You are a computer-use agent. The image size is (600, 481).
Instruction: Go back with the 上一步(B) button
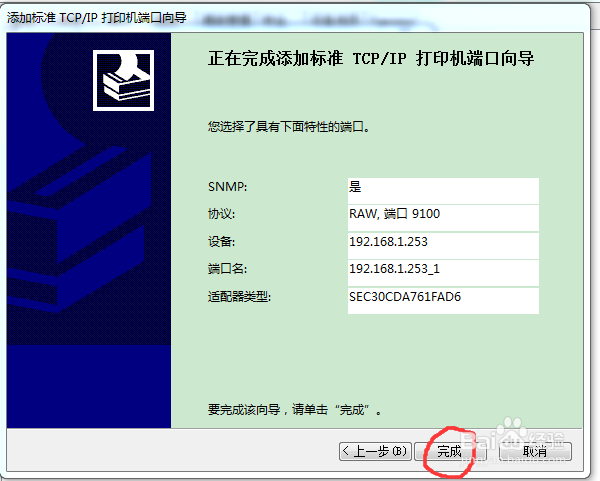coord(375,452)
